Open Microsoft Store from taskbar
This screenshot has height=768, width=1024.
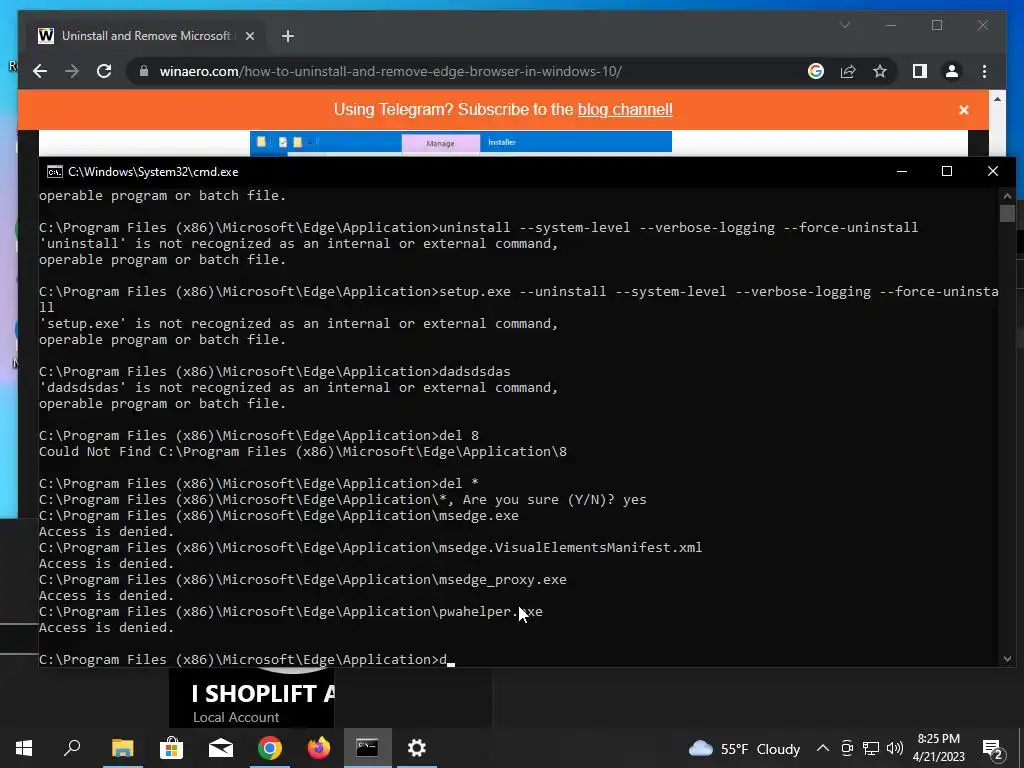point(171,748)
